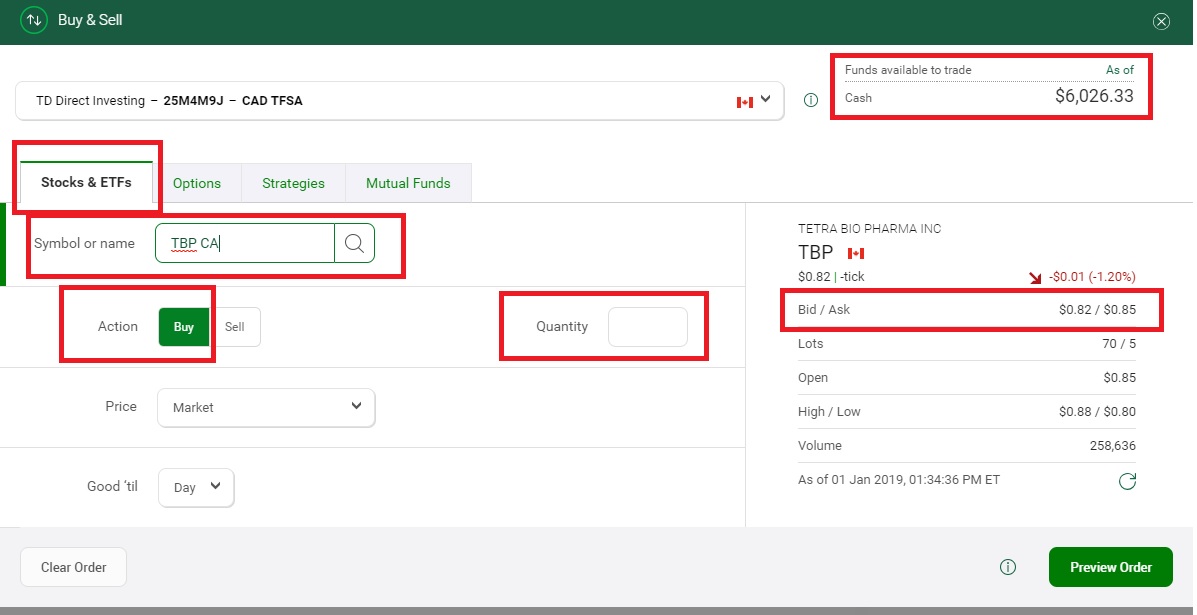1197x615 pixels.
Task: Click the Funds available to trade label
Action: click(908, 69)
